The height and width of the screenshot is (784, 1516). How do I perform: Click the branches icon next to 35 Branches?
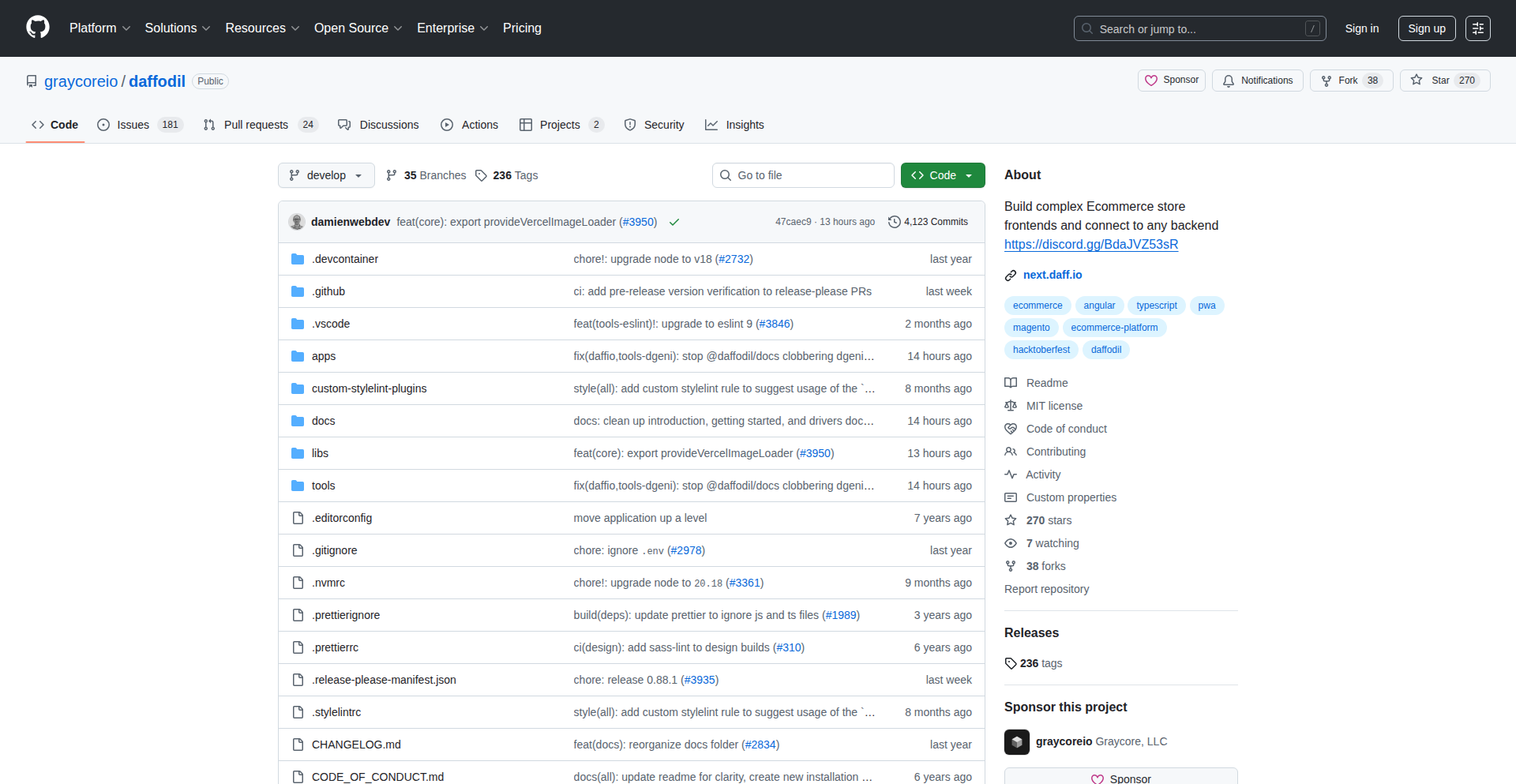(x=391, y=175)
